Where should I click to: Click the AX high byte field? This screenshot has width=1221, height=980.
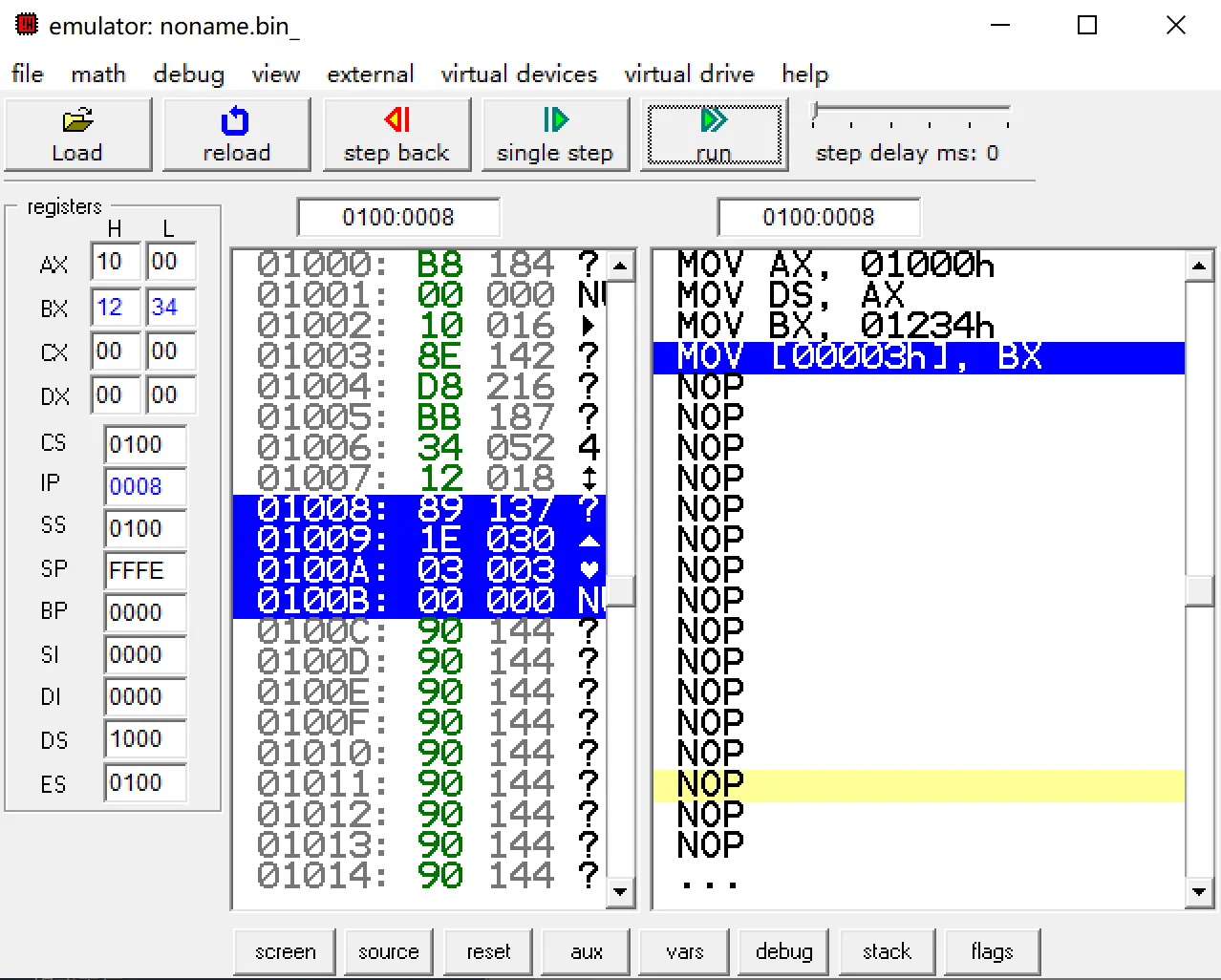click(116, 262)
